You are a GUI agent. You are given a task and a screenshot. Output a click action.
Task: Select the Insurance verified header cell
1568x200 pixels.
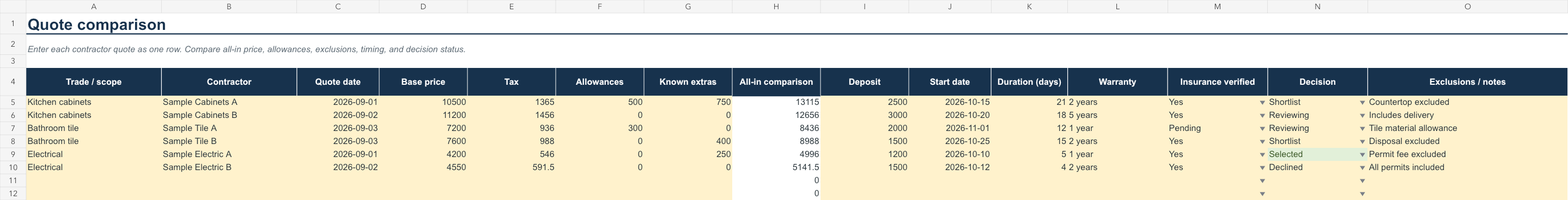pos(1217,82)
